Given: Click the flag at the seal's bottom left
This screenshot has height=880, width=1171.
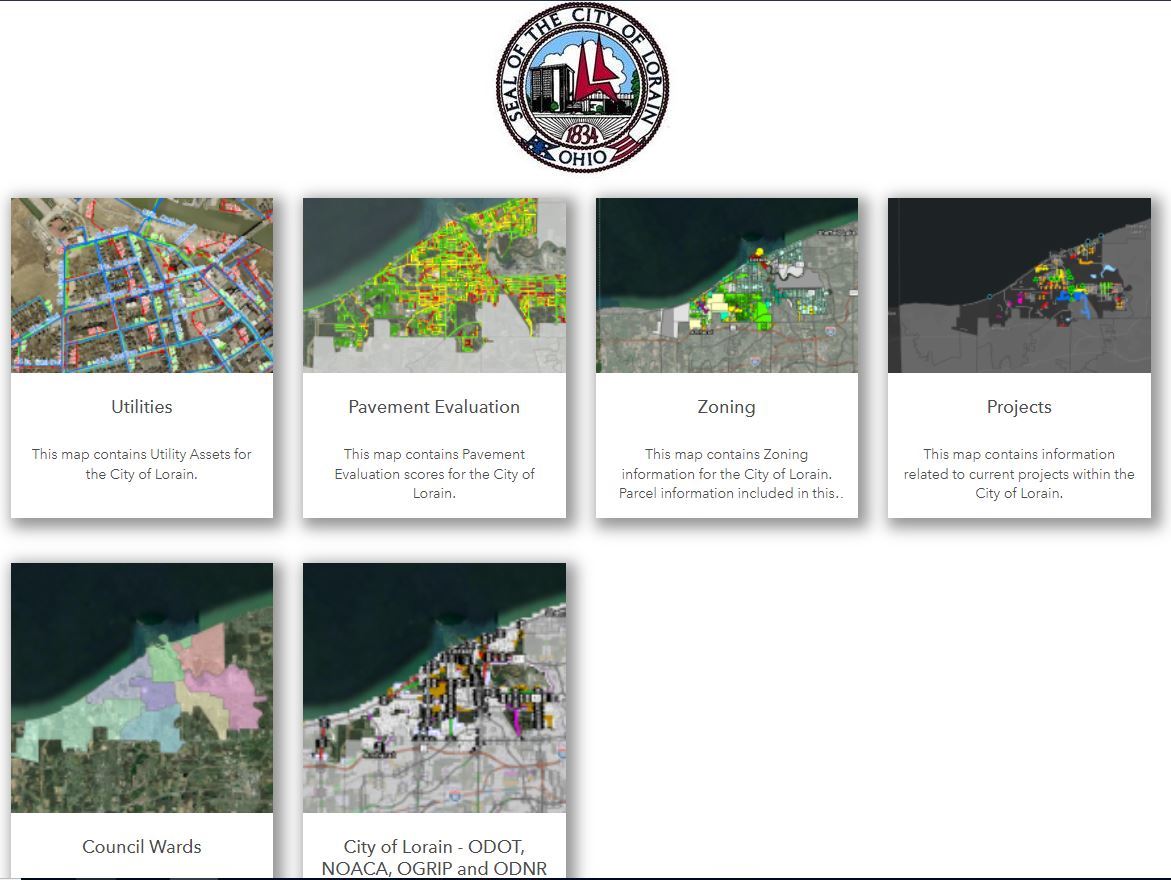Looking at the screenshot, I should [541, 149].
